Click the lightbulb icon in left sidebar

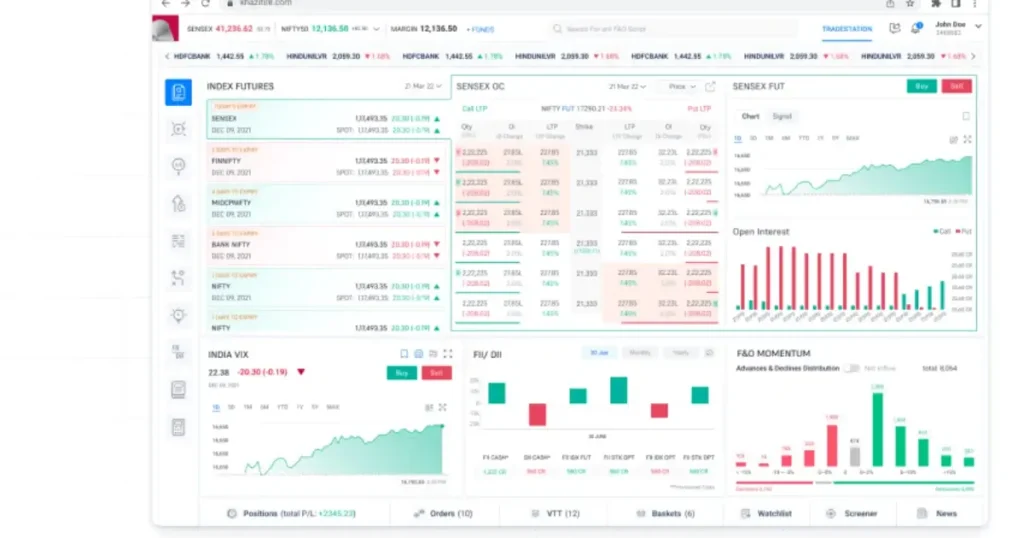point(178,315)
